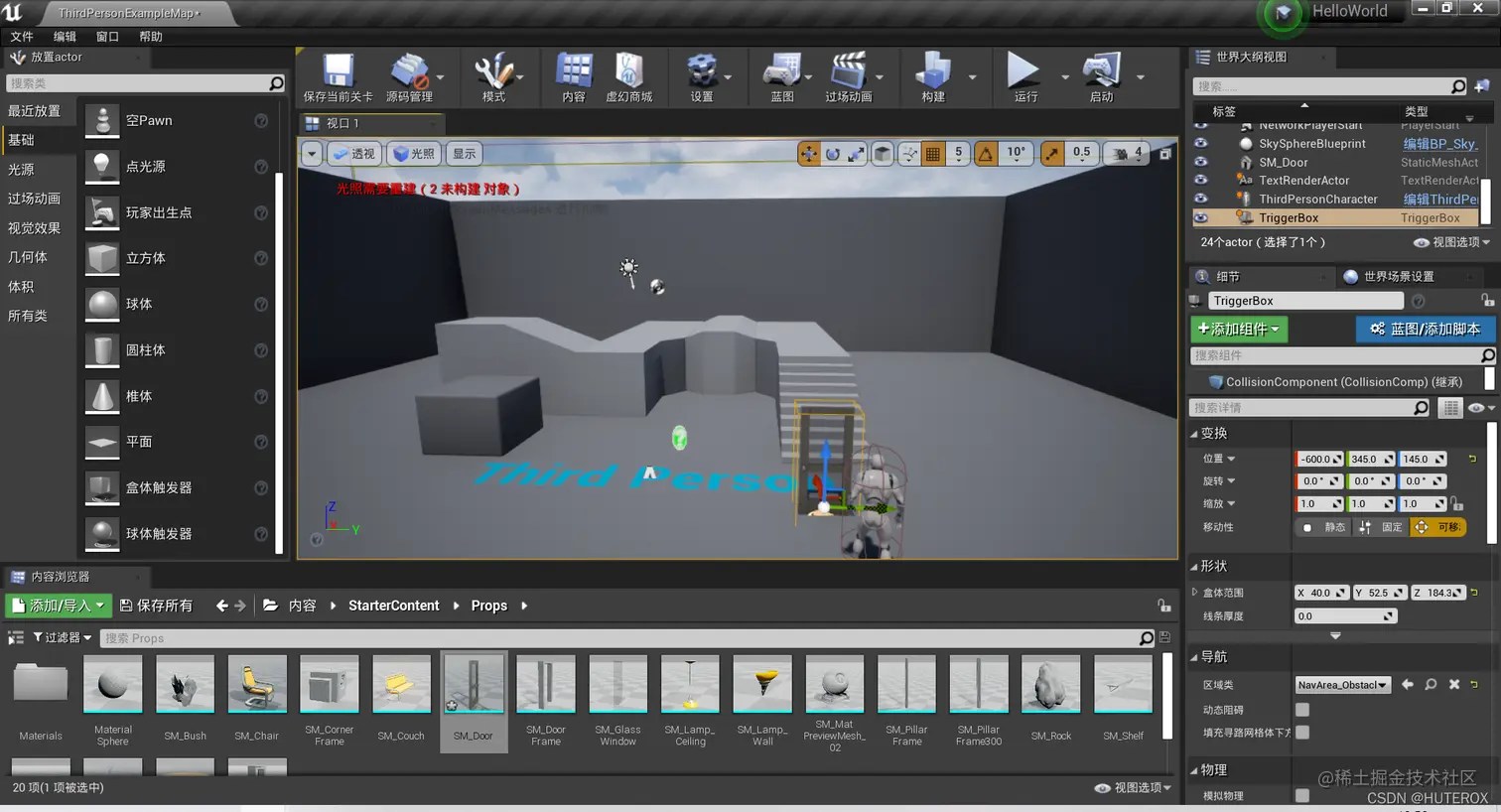Toggle visibility eye for SM_Door row
This screenshot has width=1501, height=812.
coord(1201,162)
